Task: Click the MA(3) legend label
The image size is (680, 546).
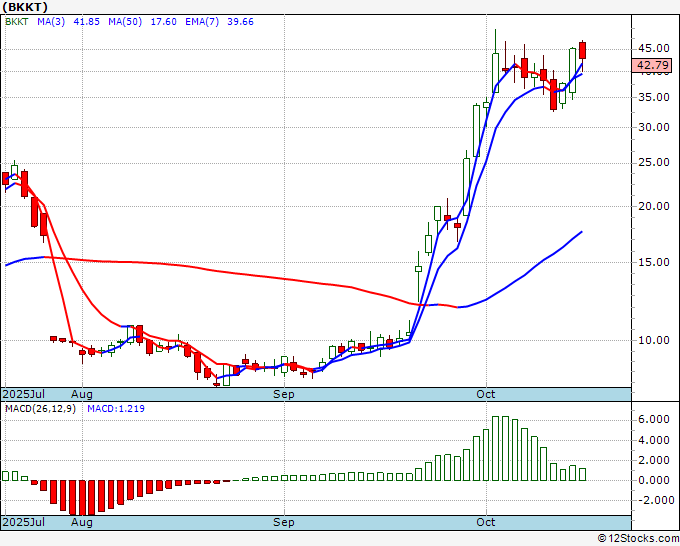Action: tap(51, 22)
